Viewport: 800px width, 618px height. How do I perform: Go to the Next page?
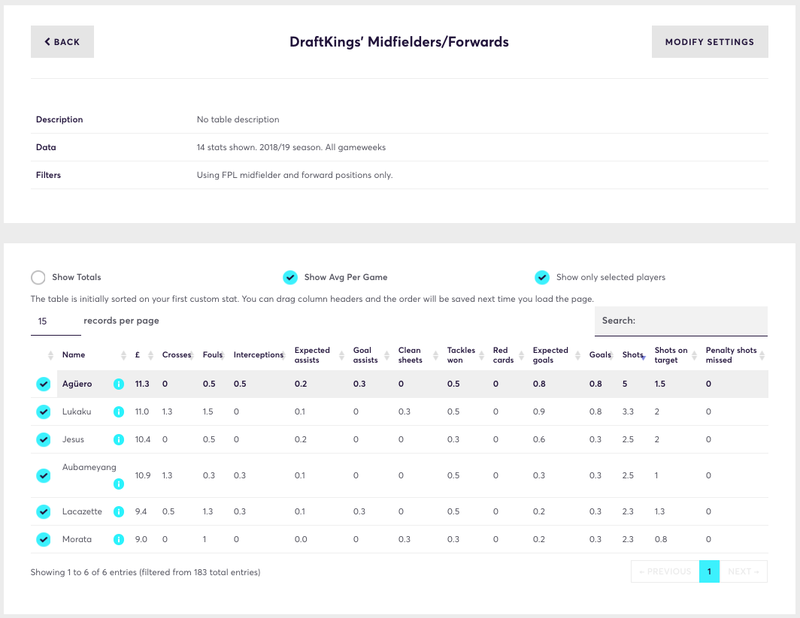click(x=743, y=572)
